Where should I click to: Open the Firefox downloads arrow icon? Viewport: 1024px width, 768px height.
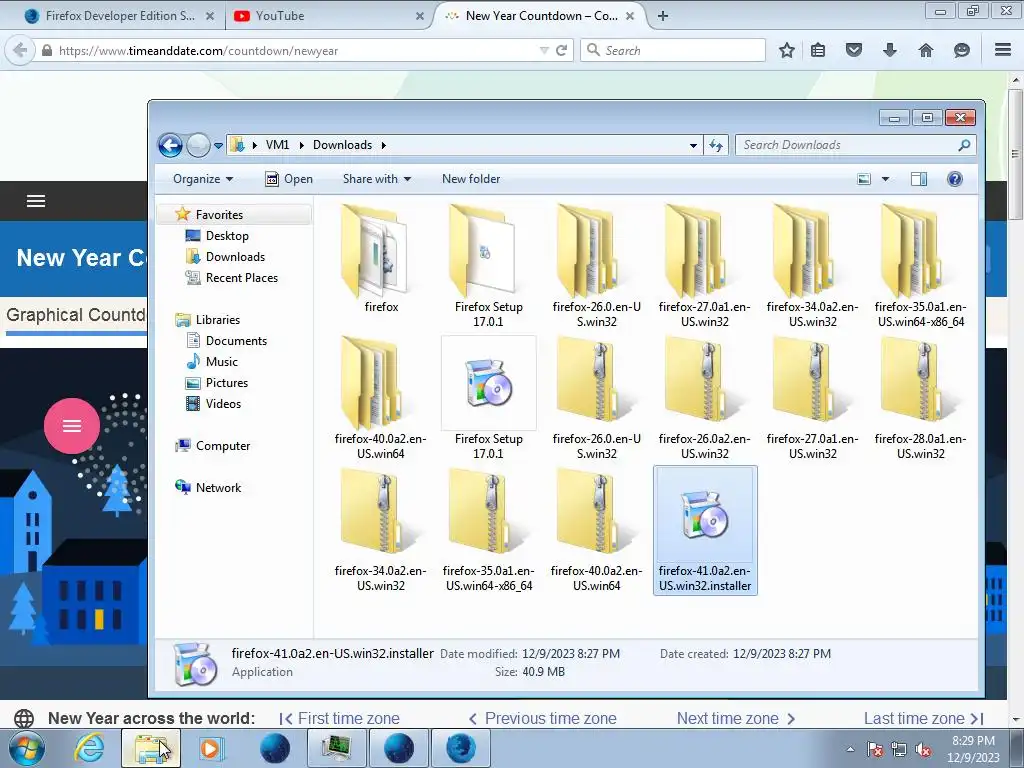(889, 50)
